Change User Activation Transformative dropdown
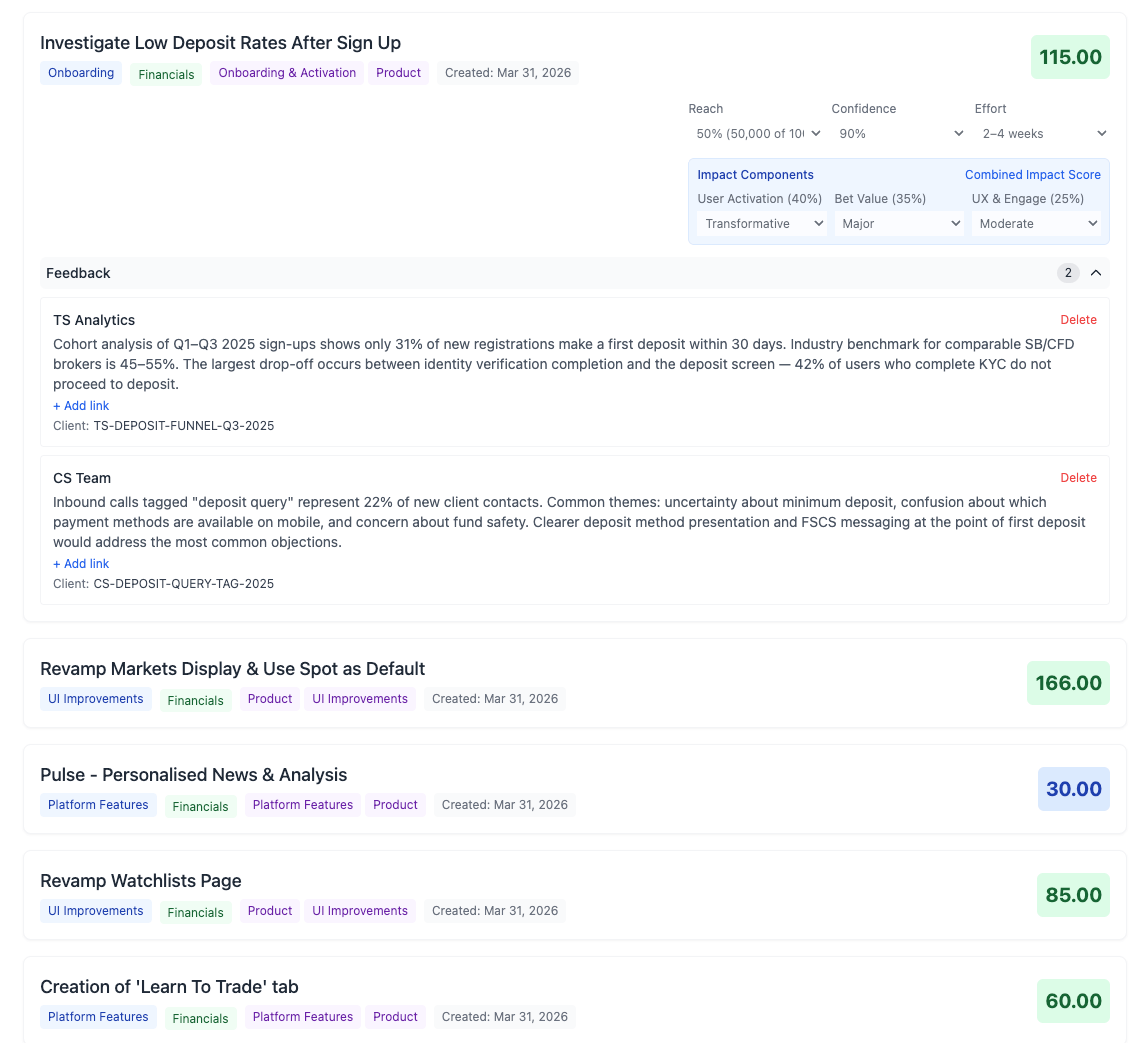The width and height of the screenshot is (1134, 1043). click(762, 224)
